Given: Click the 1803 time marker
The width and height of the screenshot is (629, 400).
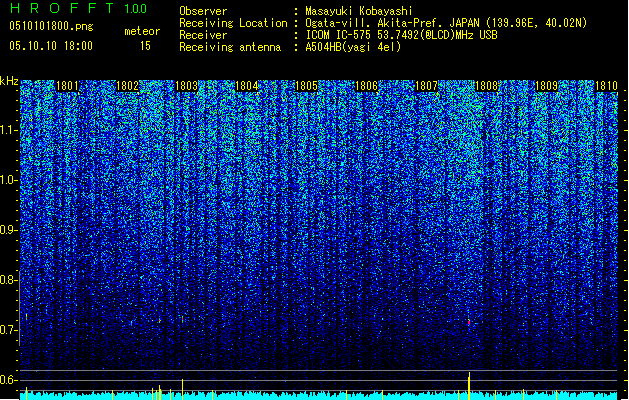Looking at the screenshot, I should coord(187,86).
